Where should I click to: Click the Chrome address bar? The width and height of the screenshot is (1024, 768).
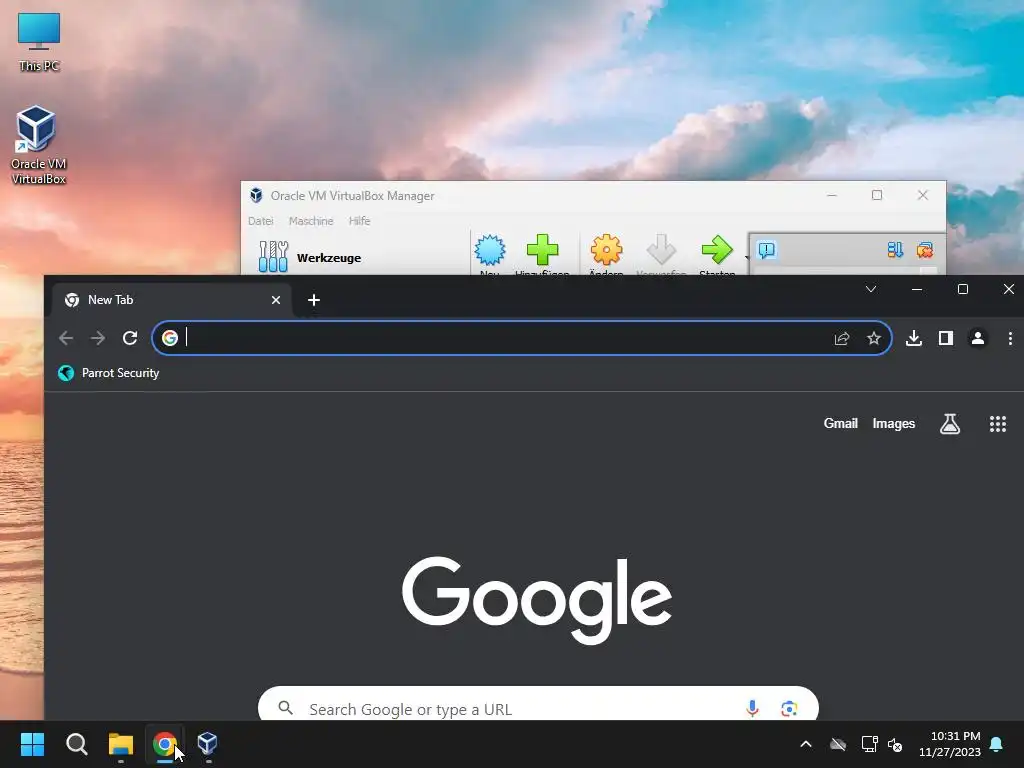(521, 338)
